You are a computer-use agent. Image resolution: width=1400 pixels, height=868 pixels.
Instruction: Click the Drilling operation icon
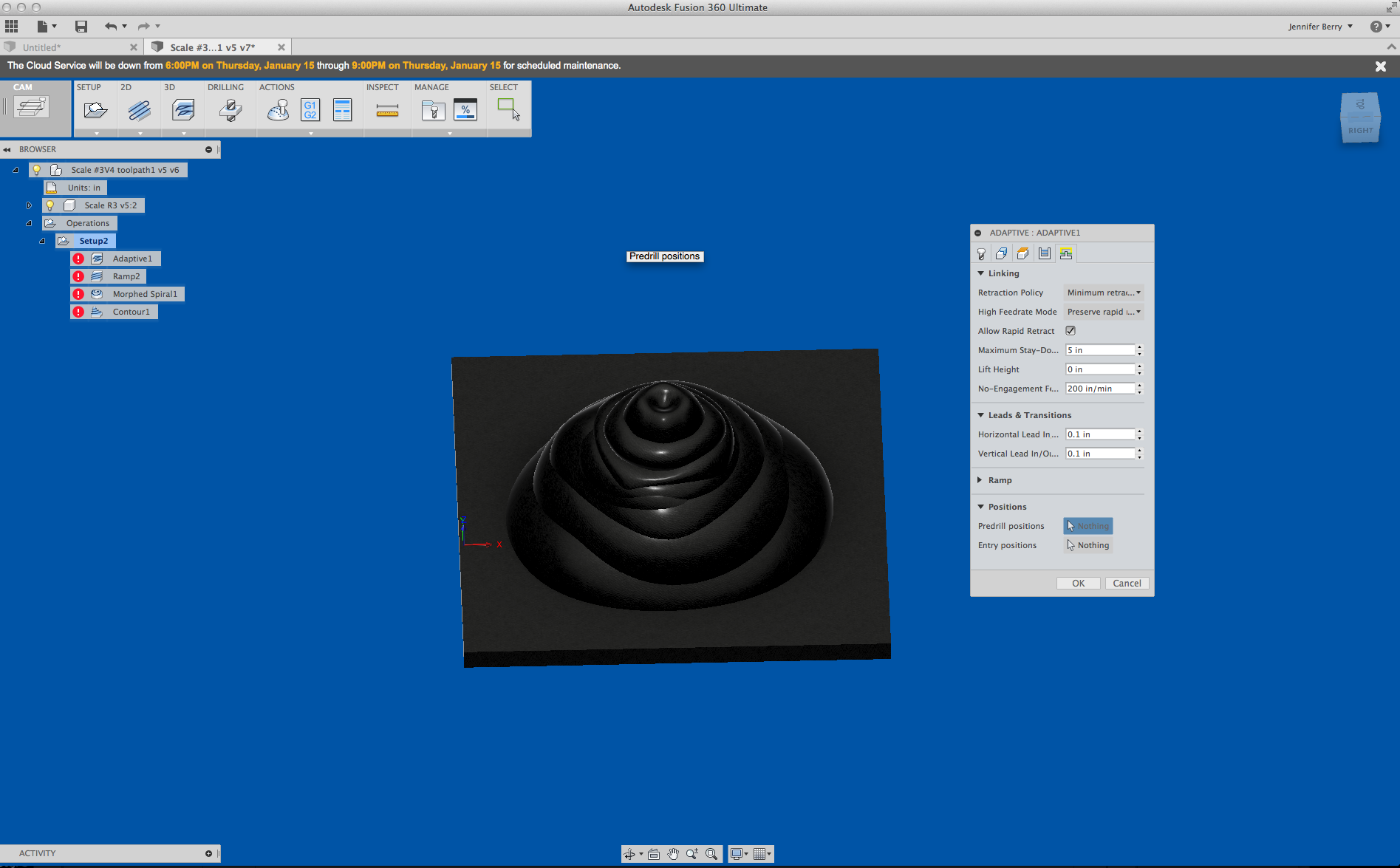(x=230, y=111)
